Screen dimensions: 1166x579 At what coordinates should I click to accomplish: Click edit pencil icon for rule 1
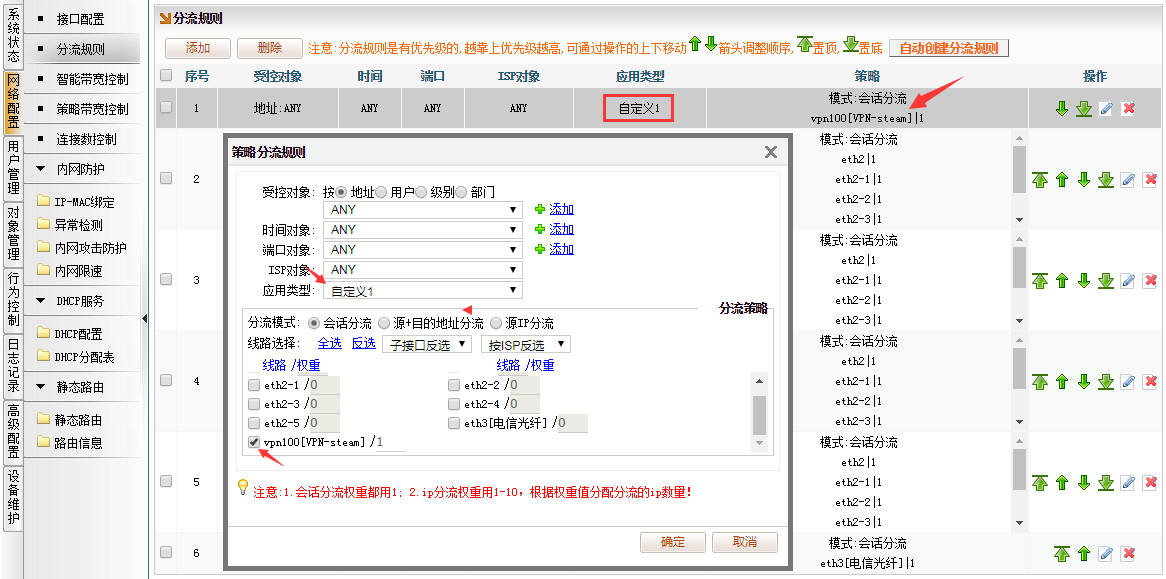coord(1106,108)
